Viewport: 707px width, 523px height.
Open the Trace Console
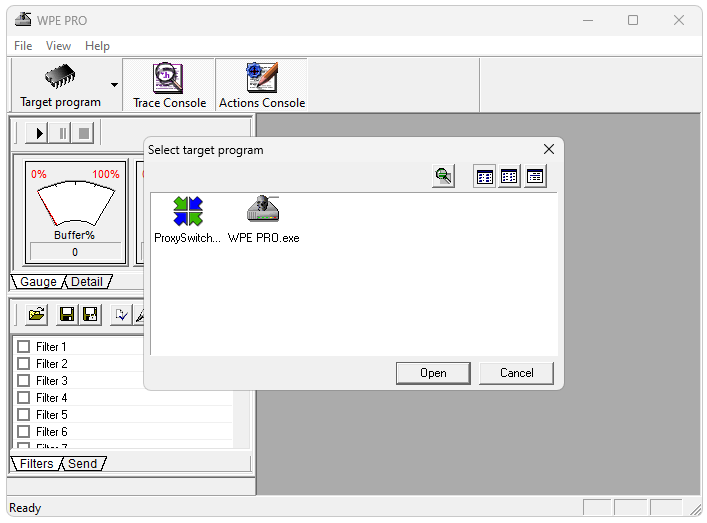tap(169, 85)
